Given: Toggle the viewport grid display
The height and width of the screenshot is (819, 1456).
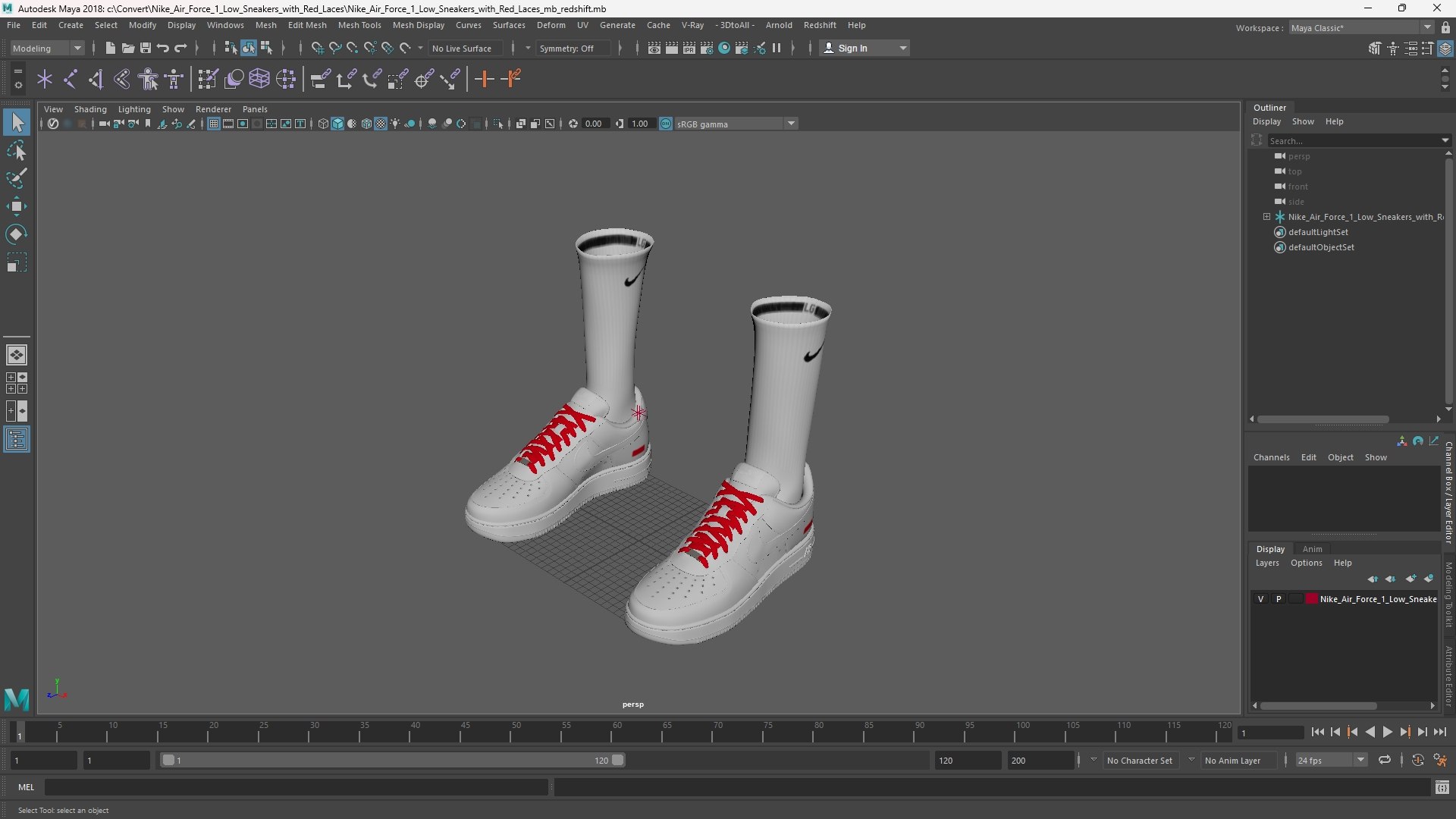Looking at the screenshot, I should tap(214, 124).
